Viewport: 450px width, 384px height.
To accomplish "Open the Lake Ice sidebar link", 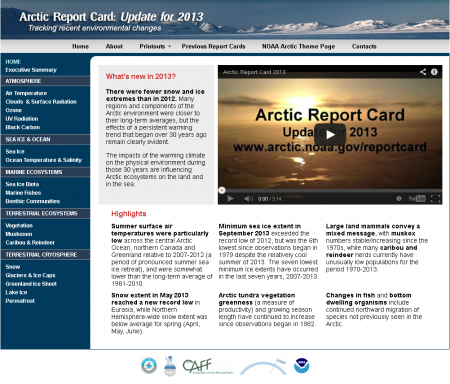I will pyautogui.click(x=16, y=292).
